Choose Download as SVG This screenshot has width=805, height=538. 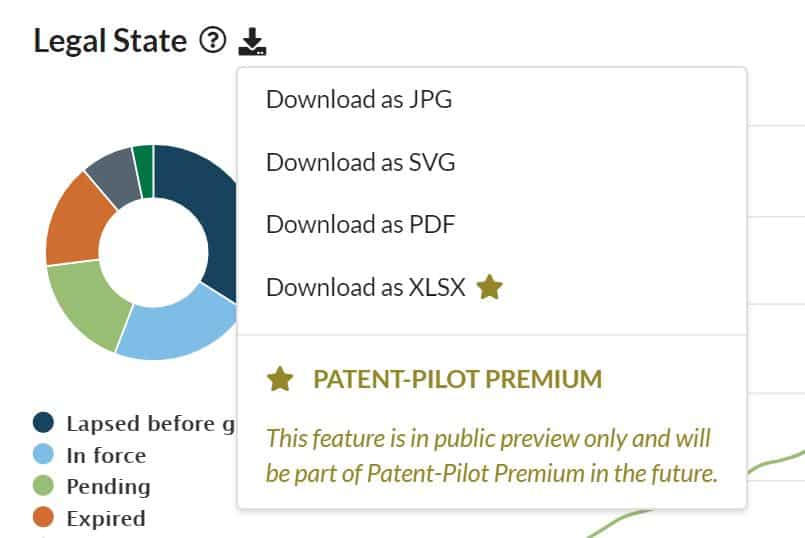pyautogui.click(x=360, y=162)
